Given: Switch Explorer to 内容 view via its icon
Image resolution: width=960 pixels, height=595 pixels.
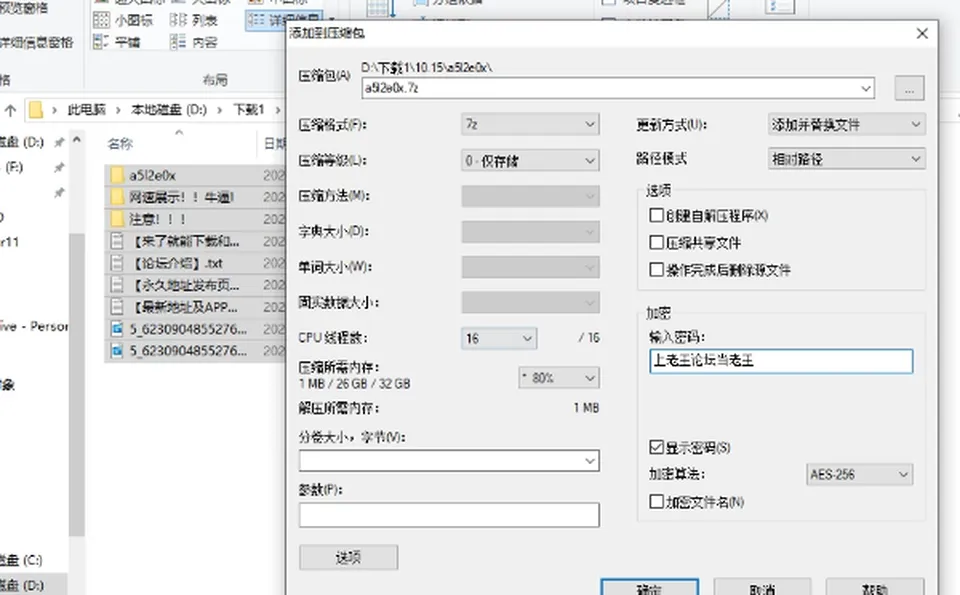Looking at the screenshot, I should click(x=178, y=42).
